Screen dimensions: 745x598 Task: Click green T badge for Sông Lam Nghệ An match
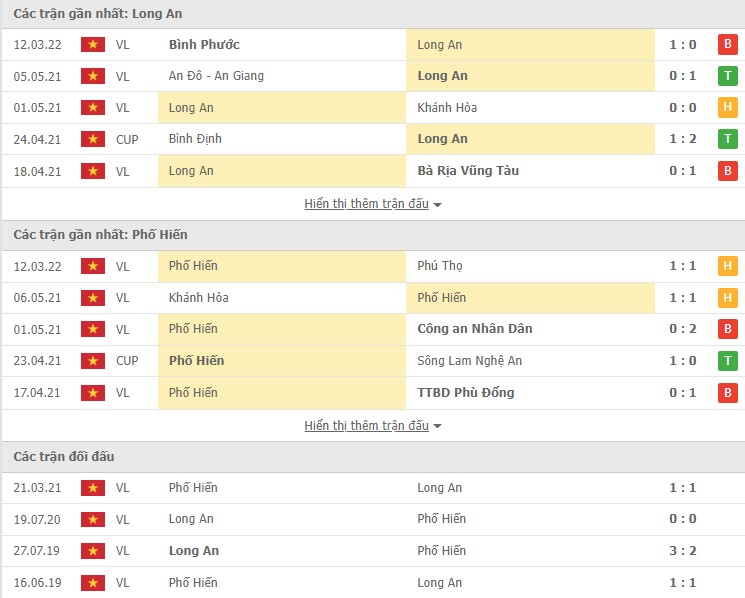pos(727,361)
